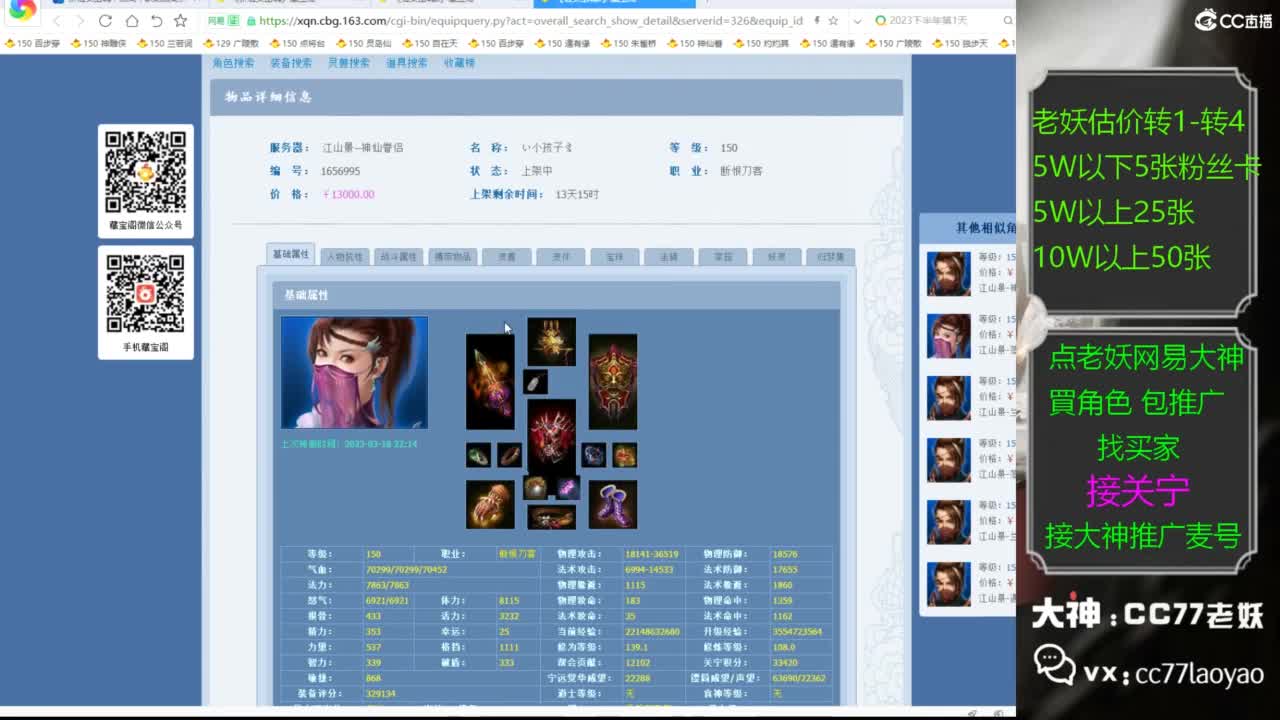Click the 手机藏宝阁 QR code
The width and height of the screenshot is (1280, 720).
click(x=146, y=294)
